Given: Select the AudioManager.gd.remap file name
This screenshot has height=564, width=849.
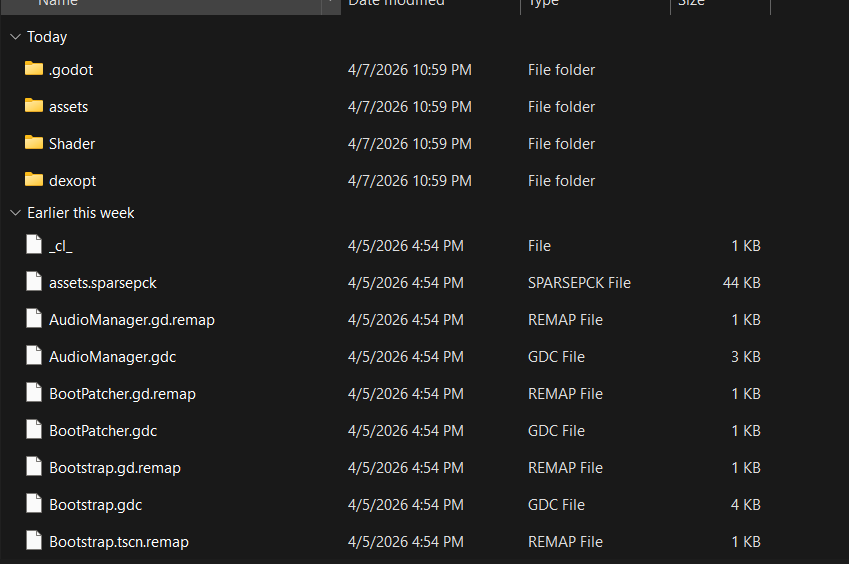Looking at the screenshot, I should pyautogui.click(x=132, y=320).
